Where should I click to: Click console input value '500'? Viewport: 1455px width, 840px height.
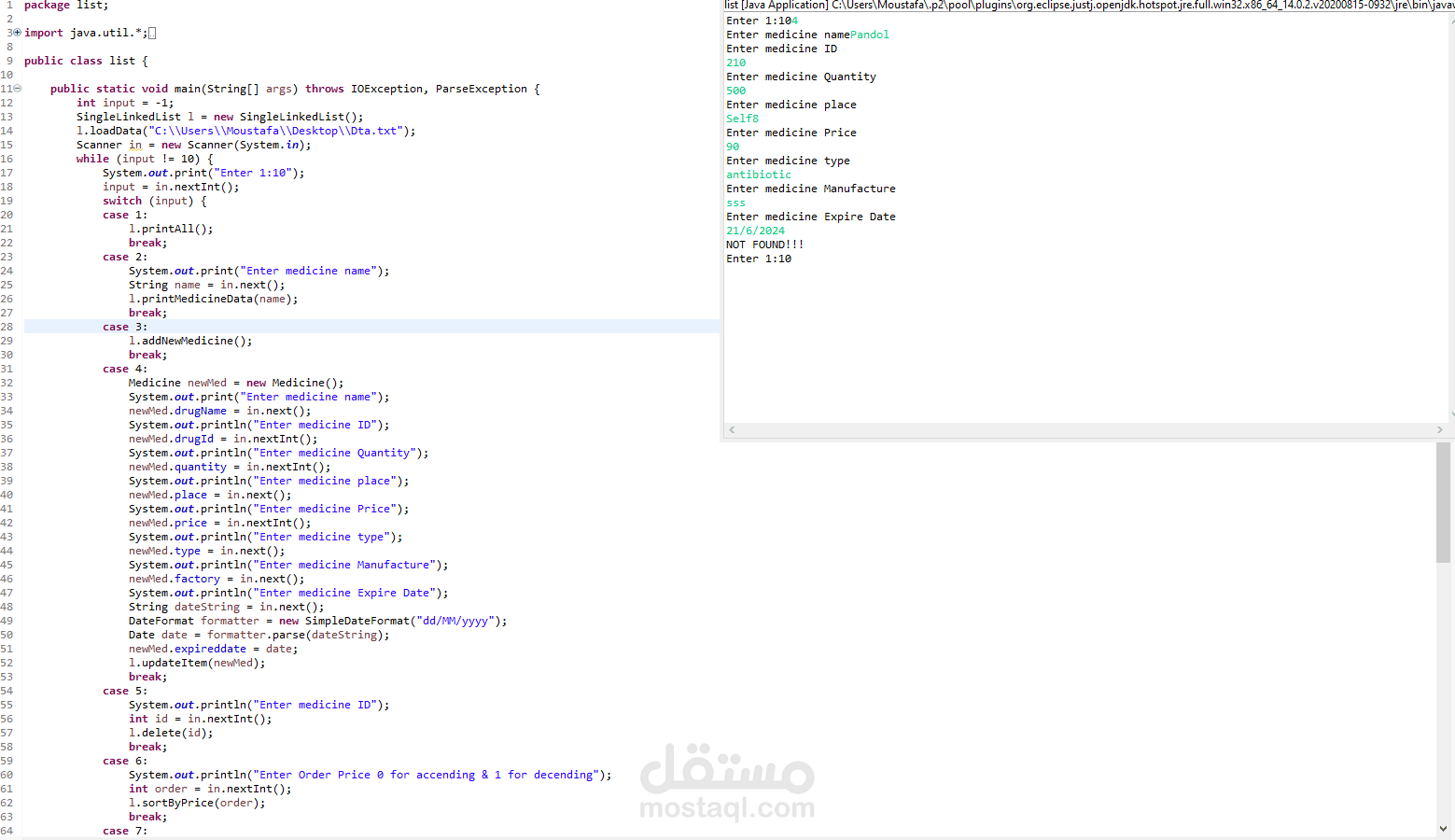(736, 91)
